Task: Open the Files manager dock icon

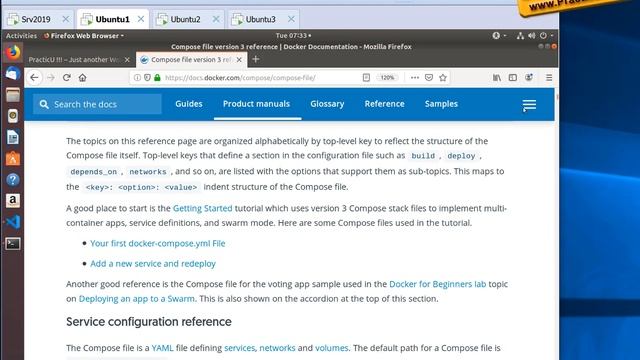Action: [x=13, y=95]
